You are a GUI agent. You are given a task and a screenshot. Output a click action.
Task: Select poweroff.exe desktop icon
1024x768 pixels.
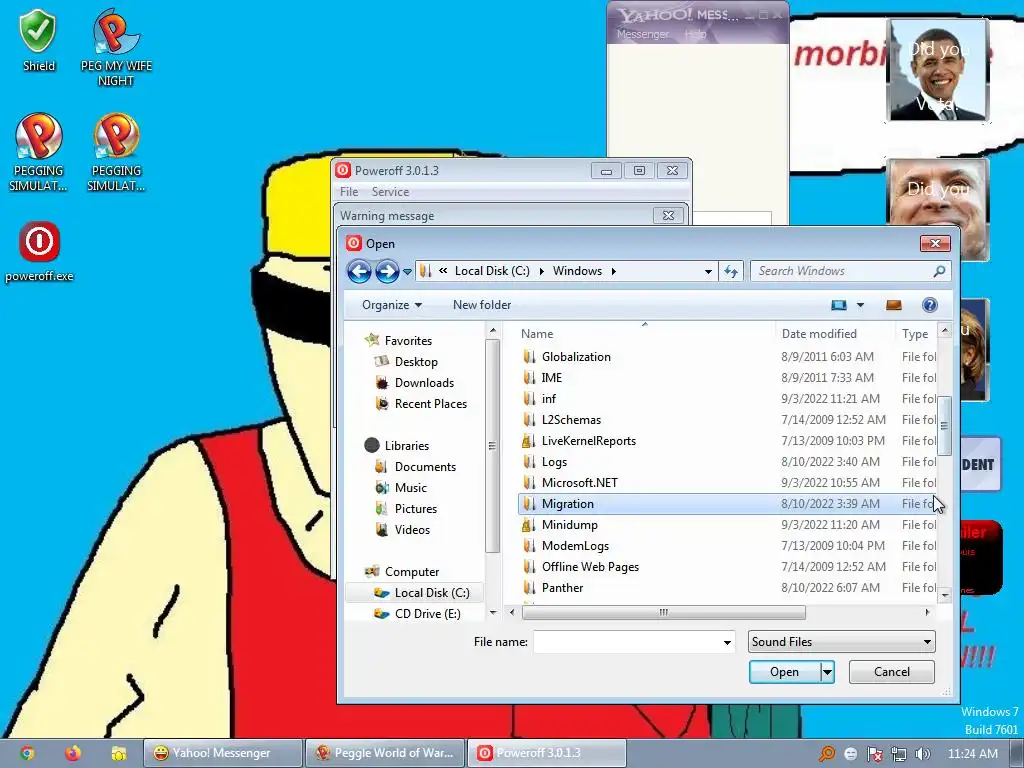[x=39, y=252]
